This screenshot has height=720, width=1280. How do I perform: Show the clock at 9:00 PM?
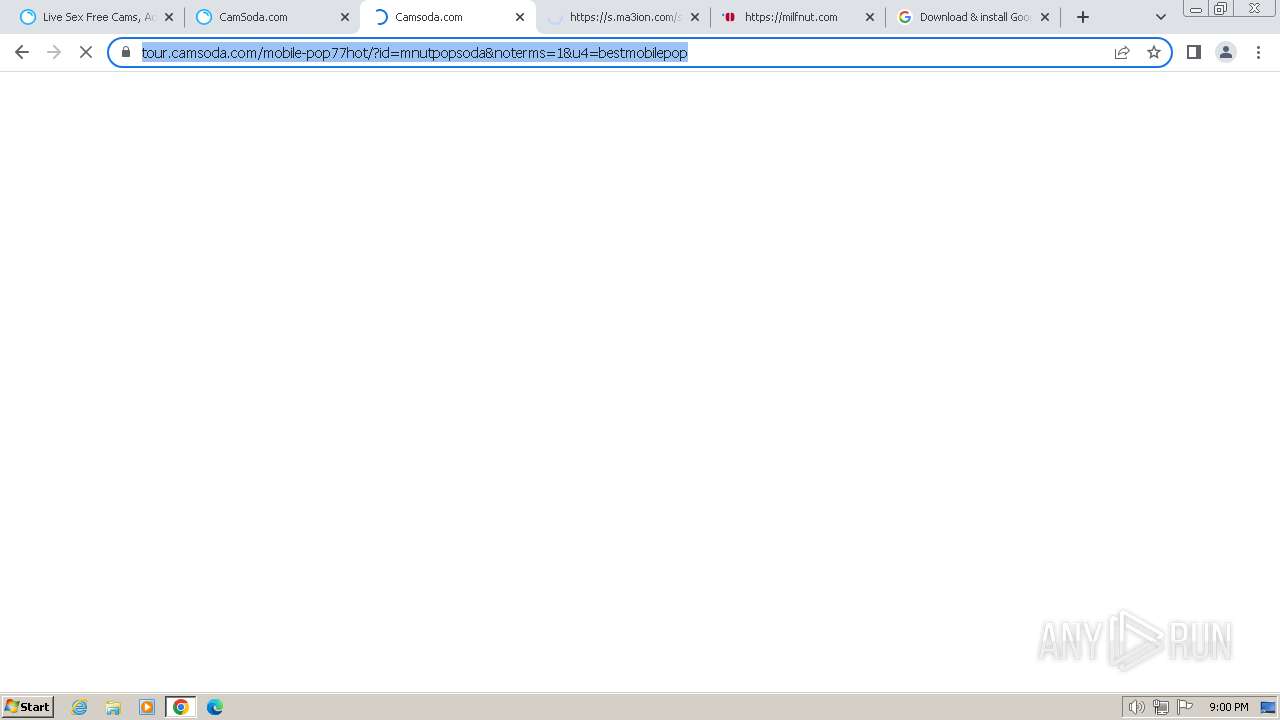pyautogui.click(x=1229, y=707)
